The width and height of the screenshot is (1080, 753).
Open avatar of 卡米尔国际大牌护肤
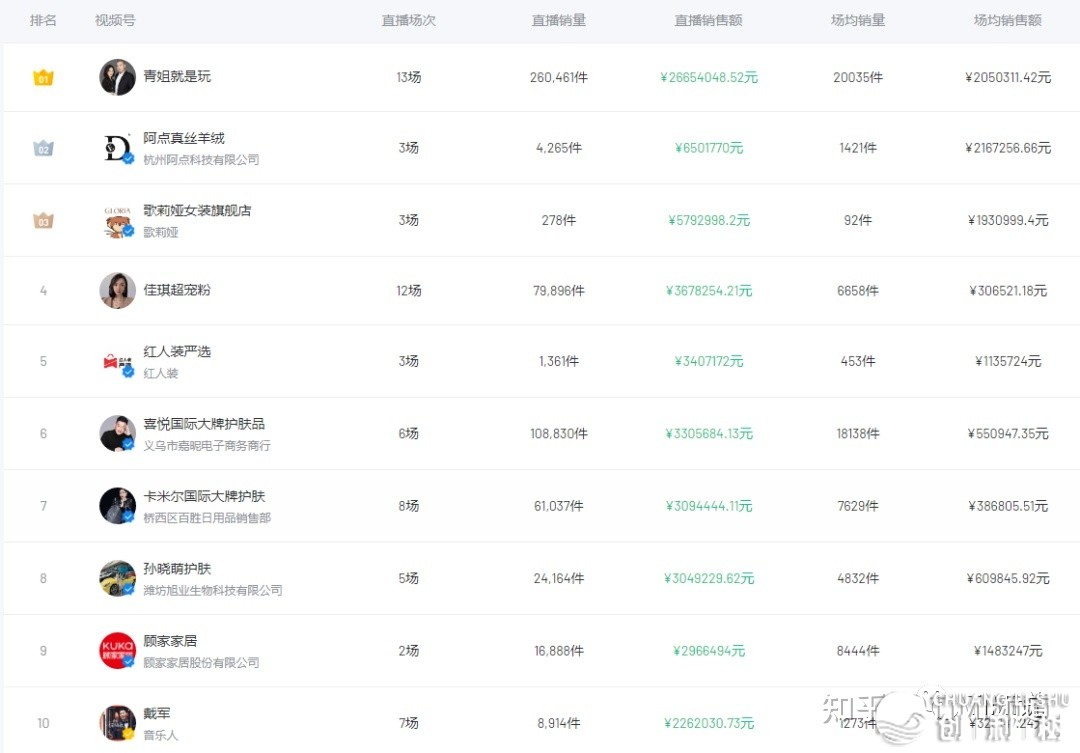117,506
